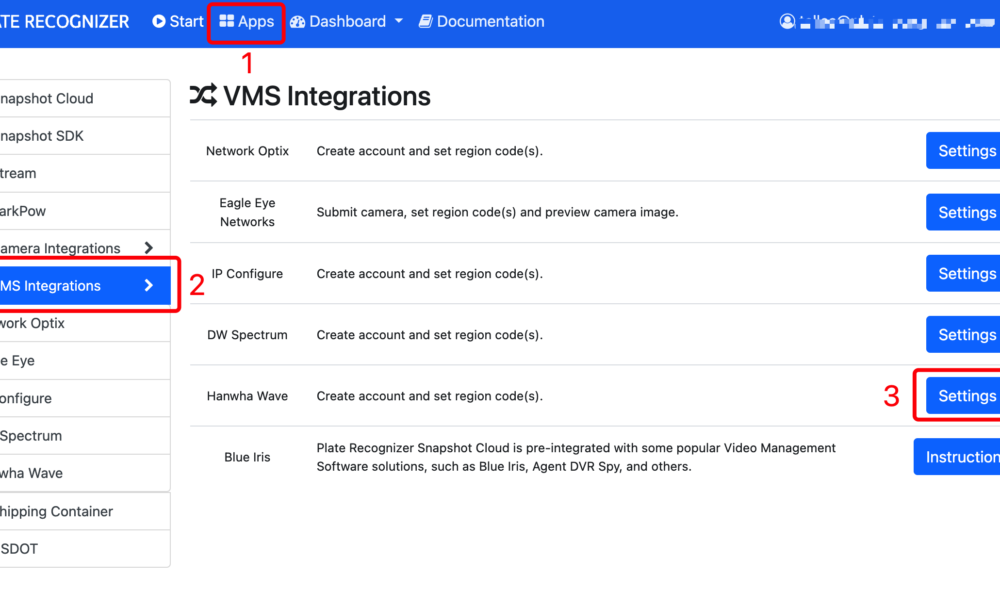Click the IP Configure row name
The image size is (1000, 592).
pyautogui.click(x=247, y=274)
